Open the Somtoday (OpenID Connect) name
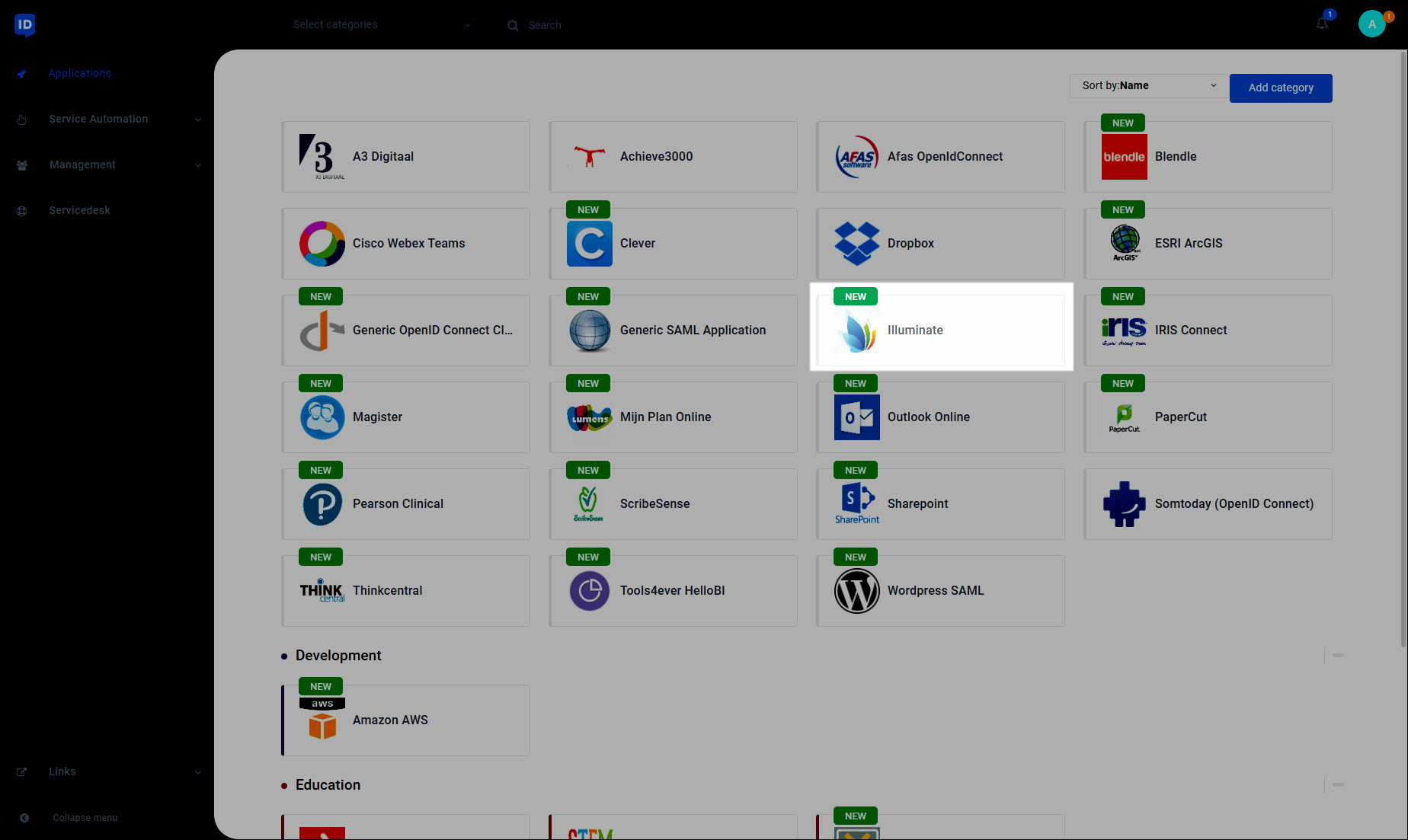The width and height of the screenshot is (1408, 840). pyautogui.click(x=1234, y=503)
